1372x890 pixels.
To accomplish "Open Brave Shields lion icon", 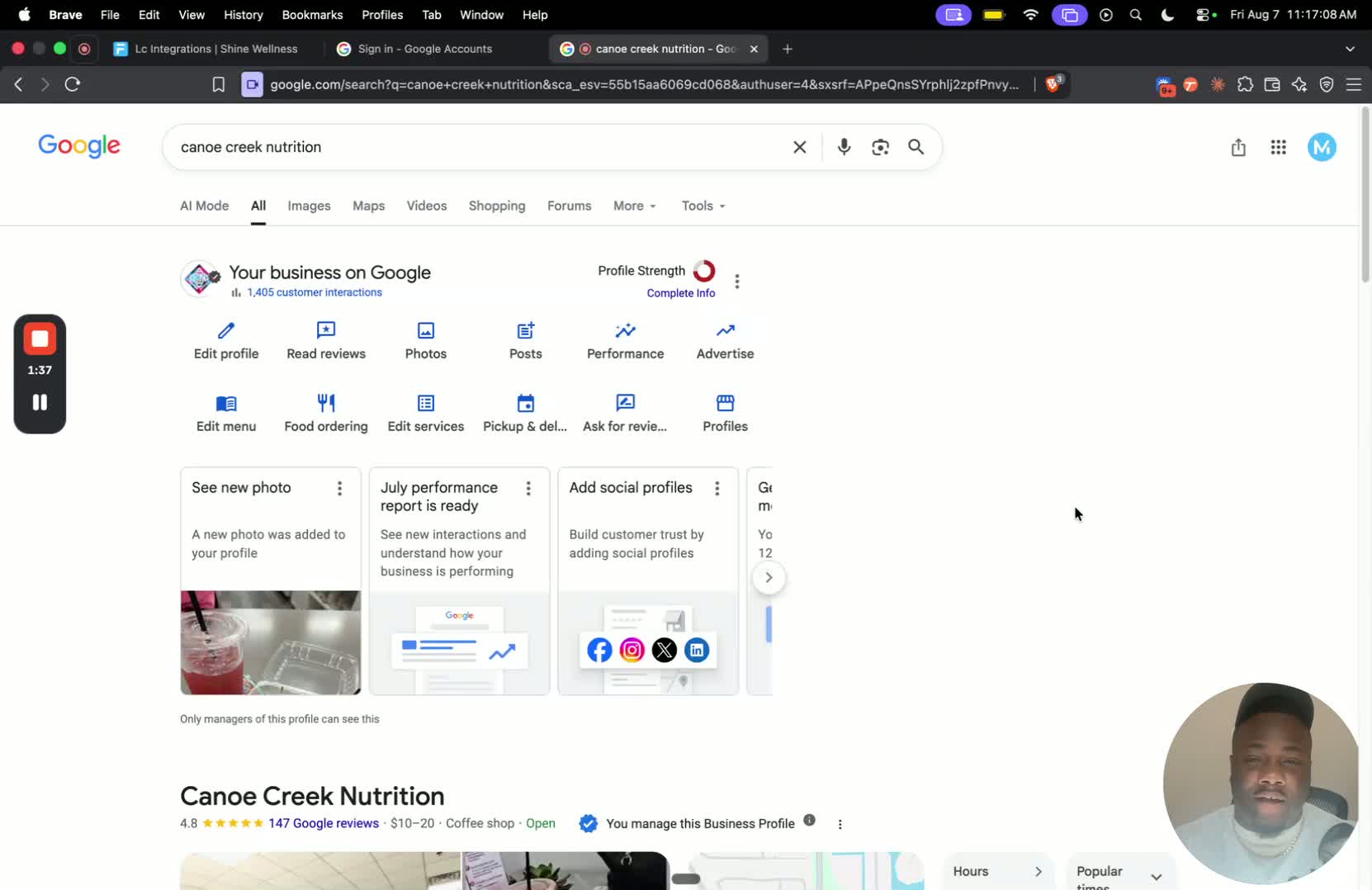I will pyautogui.click(x=1054, y=83).
